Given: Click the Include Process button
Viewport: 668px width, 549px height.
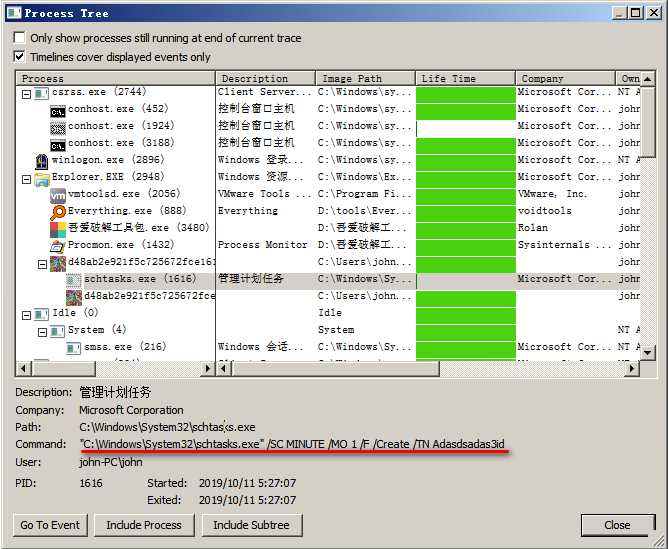Looking at the screenshot, I should pyautogui.click(x=144, y=525).
